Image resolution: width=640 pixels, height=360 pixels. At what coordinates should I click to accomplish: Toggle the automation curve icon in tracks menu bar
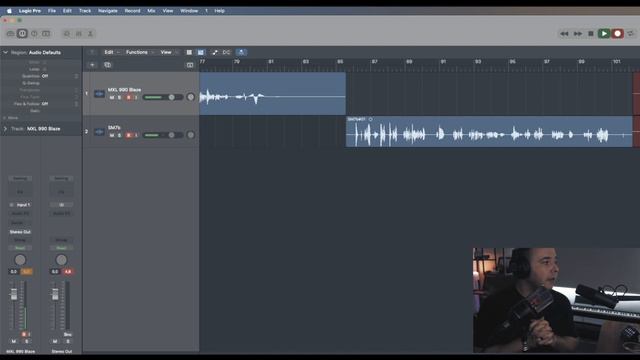pyautogui.click(x=215, y=52)
